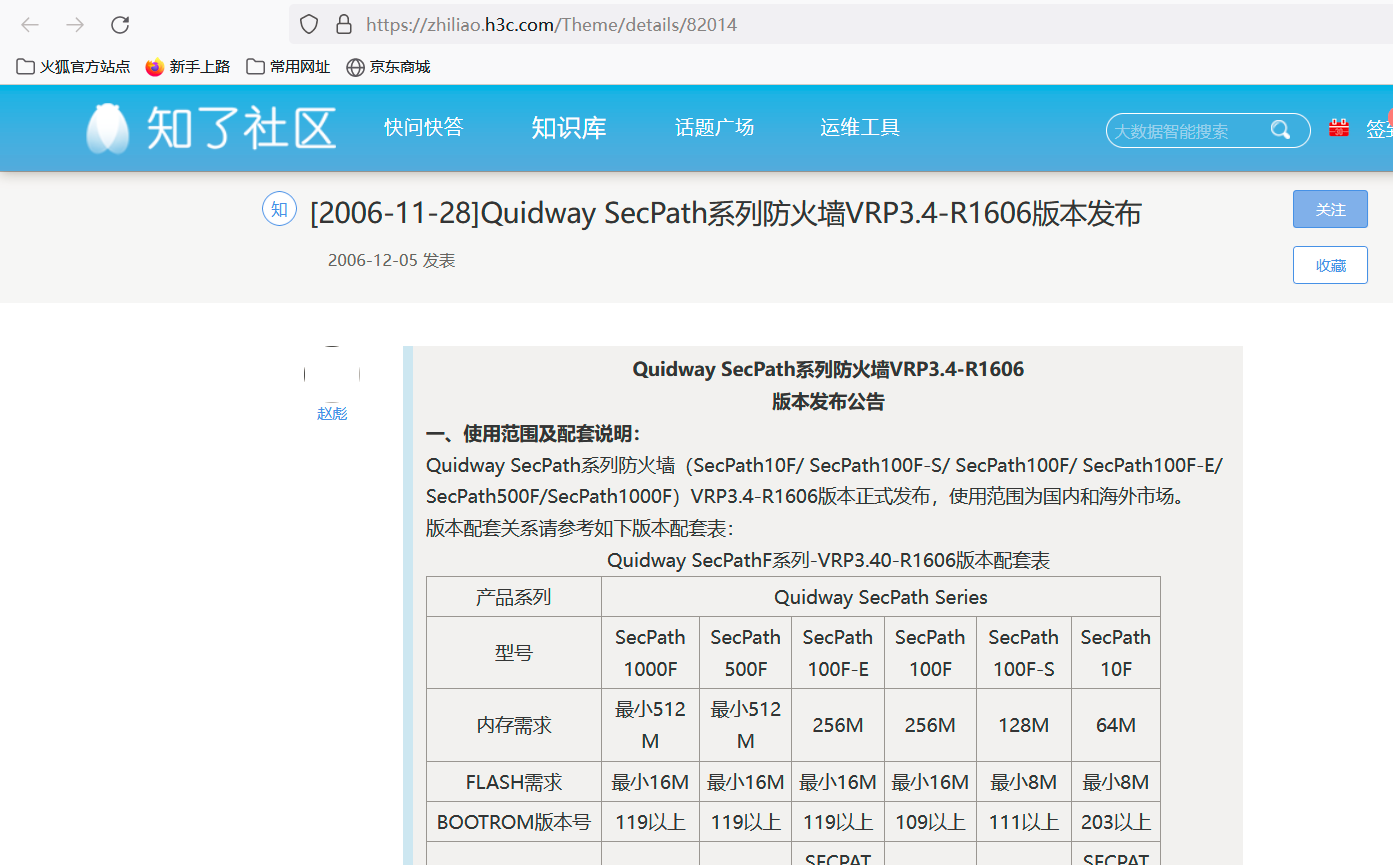
Task: Open the red gift box icon
Action: (1339, 128)
